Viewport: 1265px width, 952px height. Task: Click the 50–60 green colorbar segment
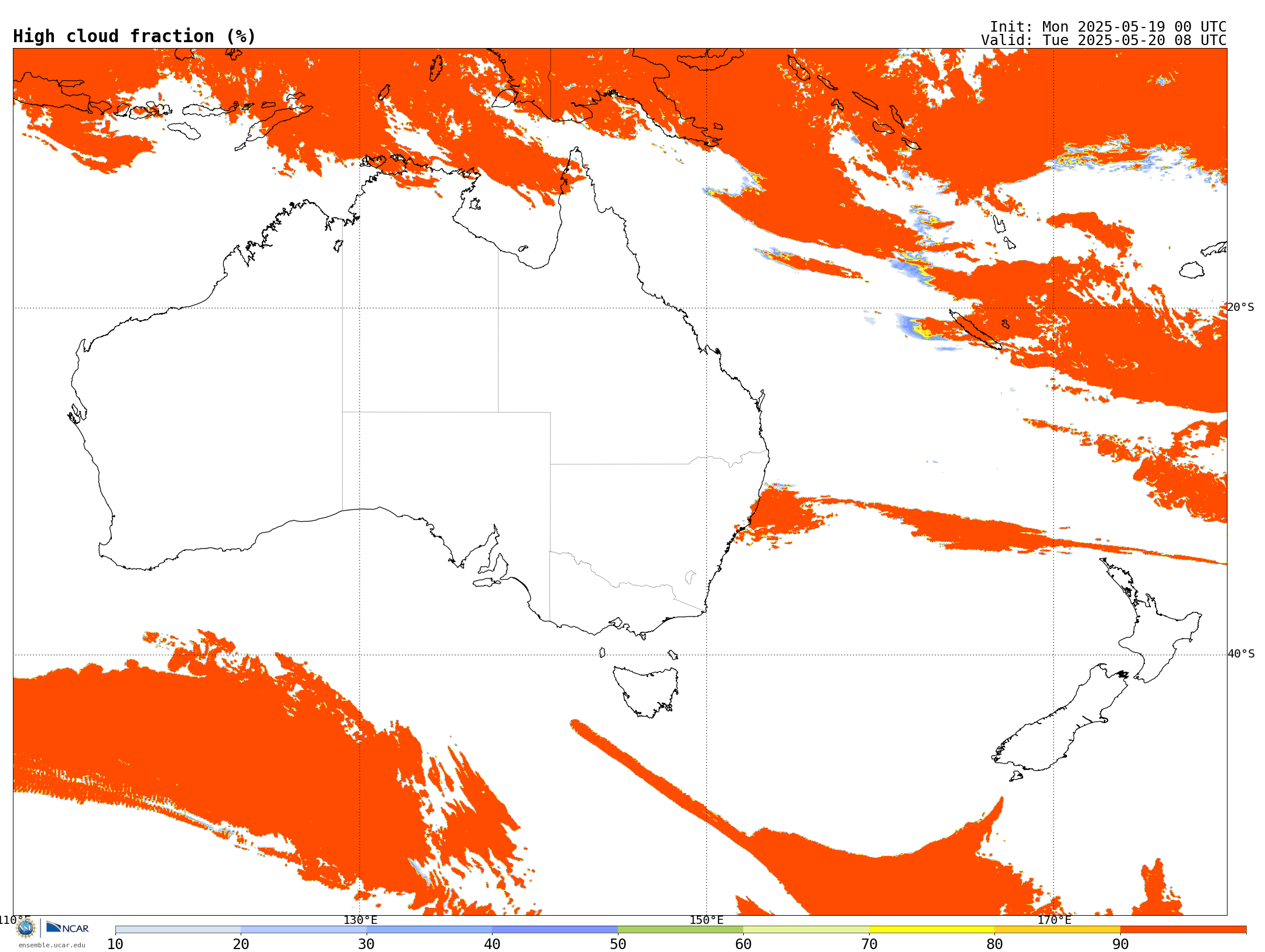[681, 930]
